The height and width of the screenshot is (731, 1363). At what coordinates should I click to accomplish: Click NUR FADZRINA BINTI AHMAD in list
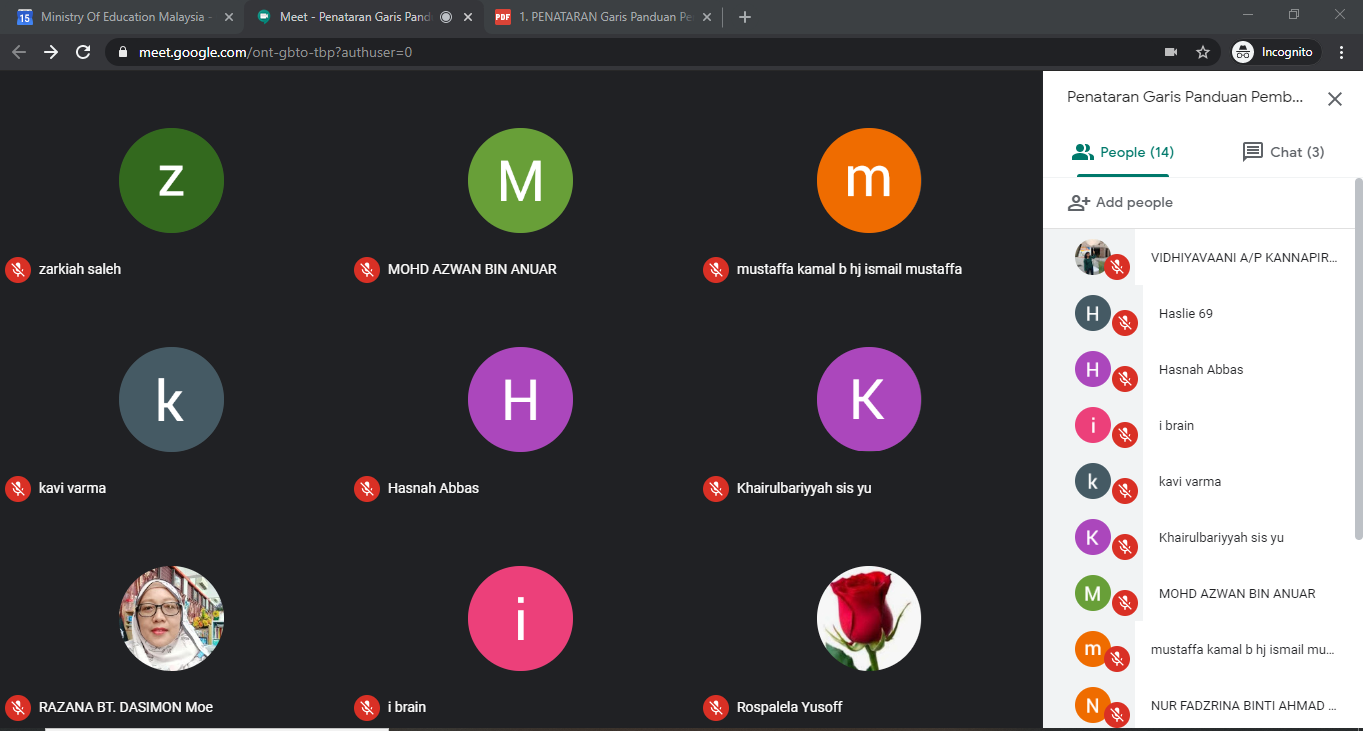(1244, 706)
